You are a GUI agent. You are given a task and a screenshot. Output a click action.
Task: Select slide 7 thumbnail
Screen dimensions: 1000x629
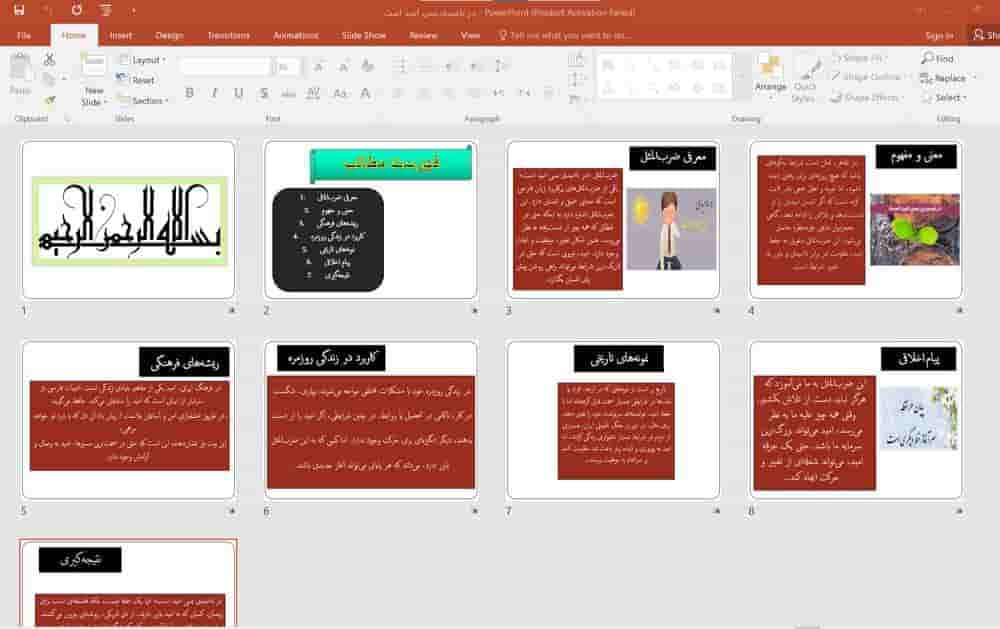613,419
